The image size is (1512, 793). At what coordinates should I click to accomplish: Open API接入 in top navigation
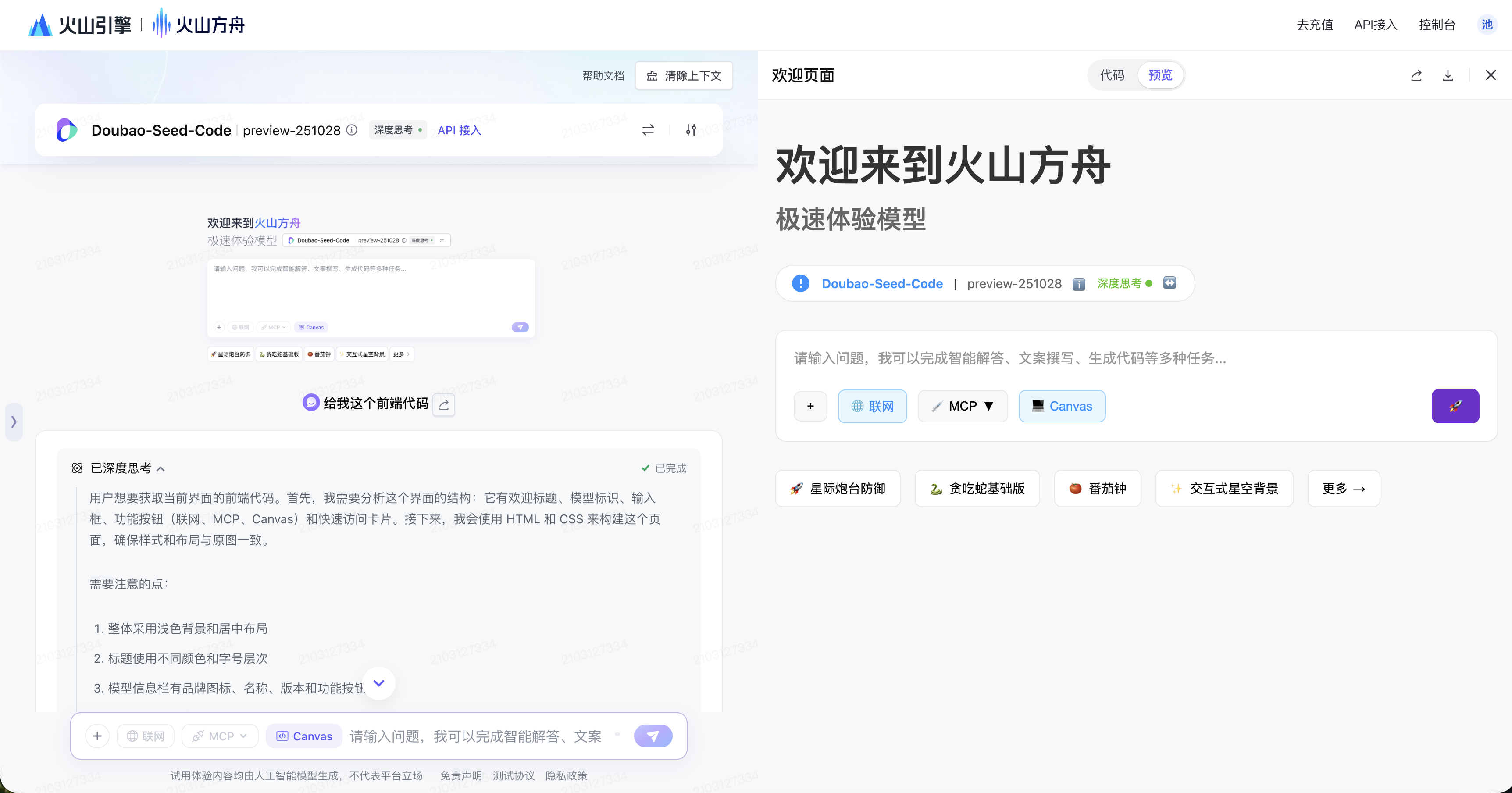coord(1375,25)
